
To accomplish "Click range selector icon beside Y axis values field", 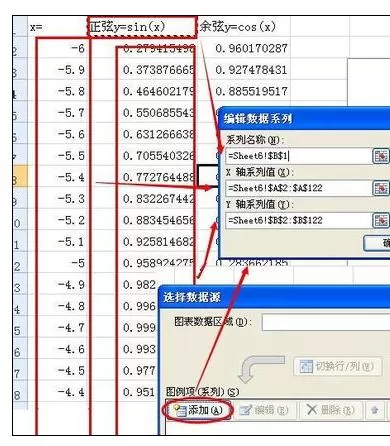I will pyautogui.click(x=381, y=220).
